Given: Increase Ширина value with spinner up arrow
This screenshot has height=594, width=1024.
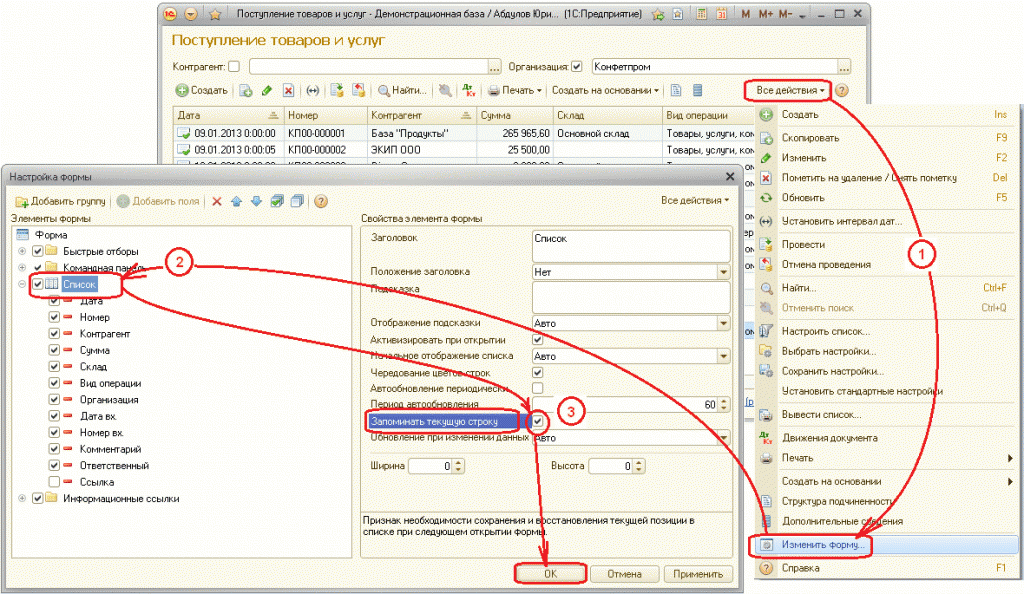Looking at the screenshot, I should (x=459, y=462).
